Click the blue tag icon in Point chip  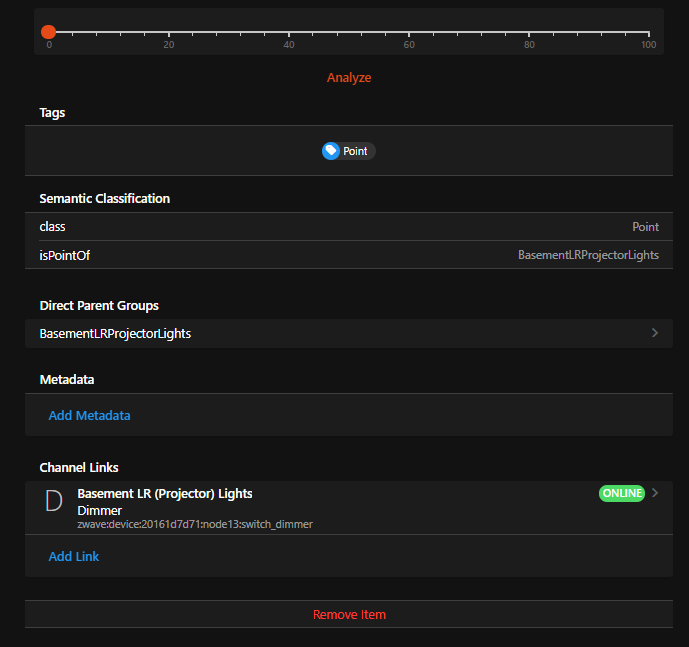click(331, 151)
